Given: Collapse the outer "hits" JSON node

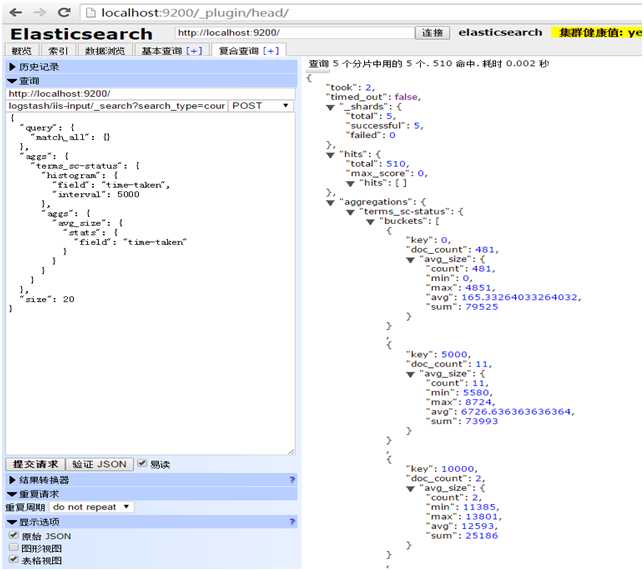Looking at the screenshot, I should pyautogui.click(x=331, y=155).
